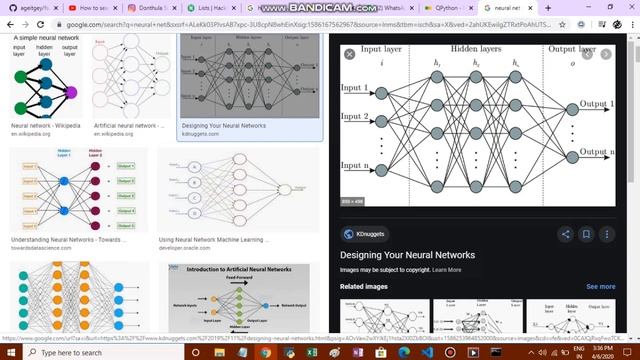Close the YouTube tab
The image size is (640, 360).
[116, 8]
